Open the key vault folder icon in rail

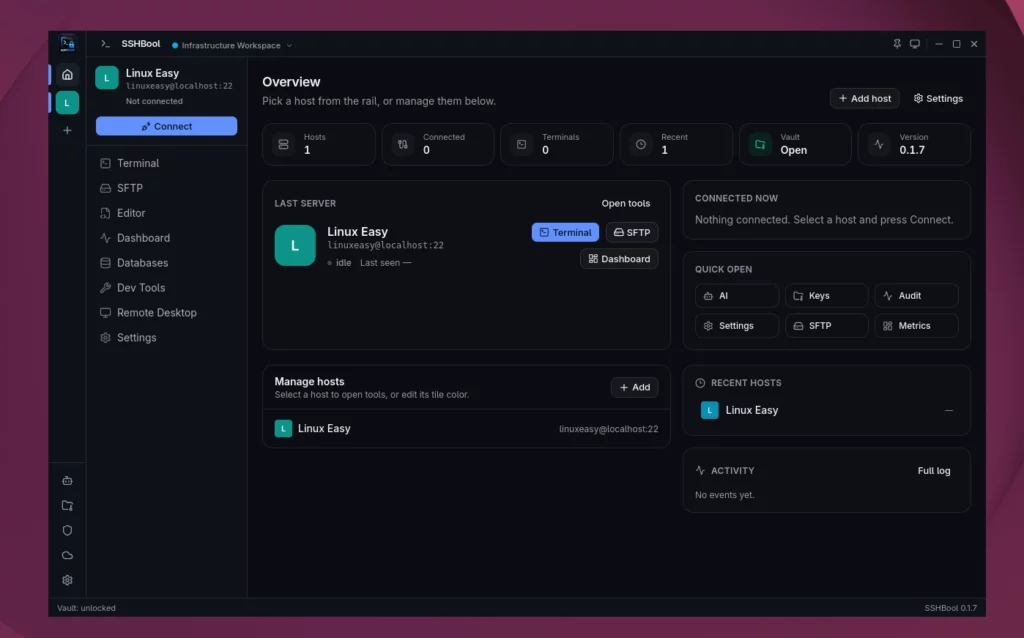coord(67,505)
